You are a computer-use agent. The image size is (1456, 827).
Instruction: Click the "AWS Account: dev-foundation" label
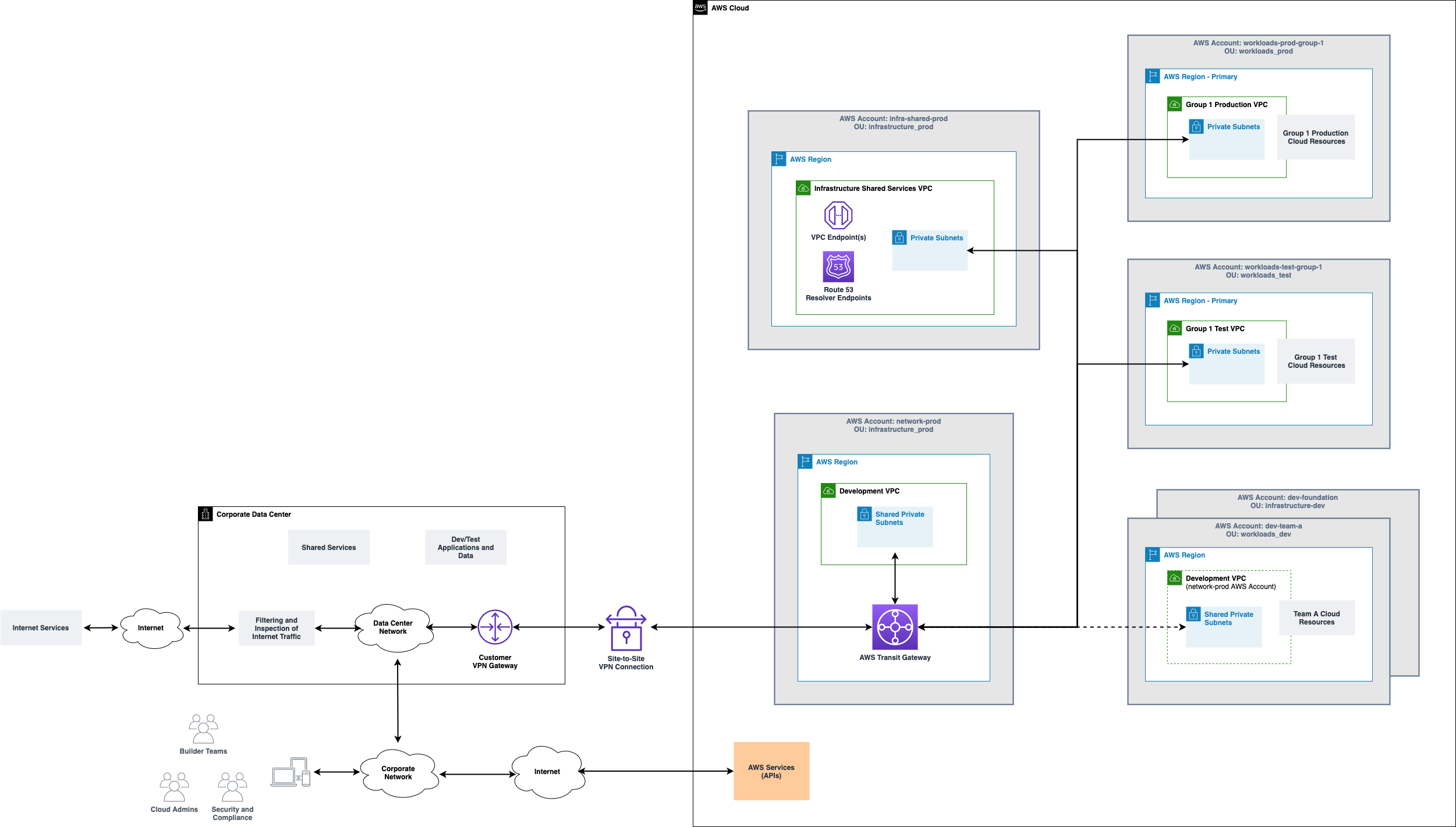1287,498
